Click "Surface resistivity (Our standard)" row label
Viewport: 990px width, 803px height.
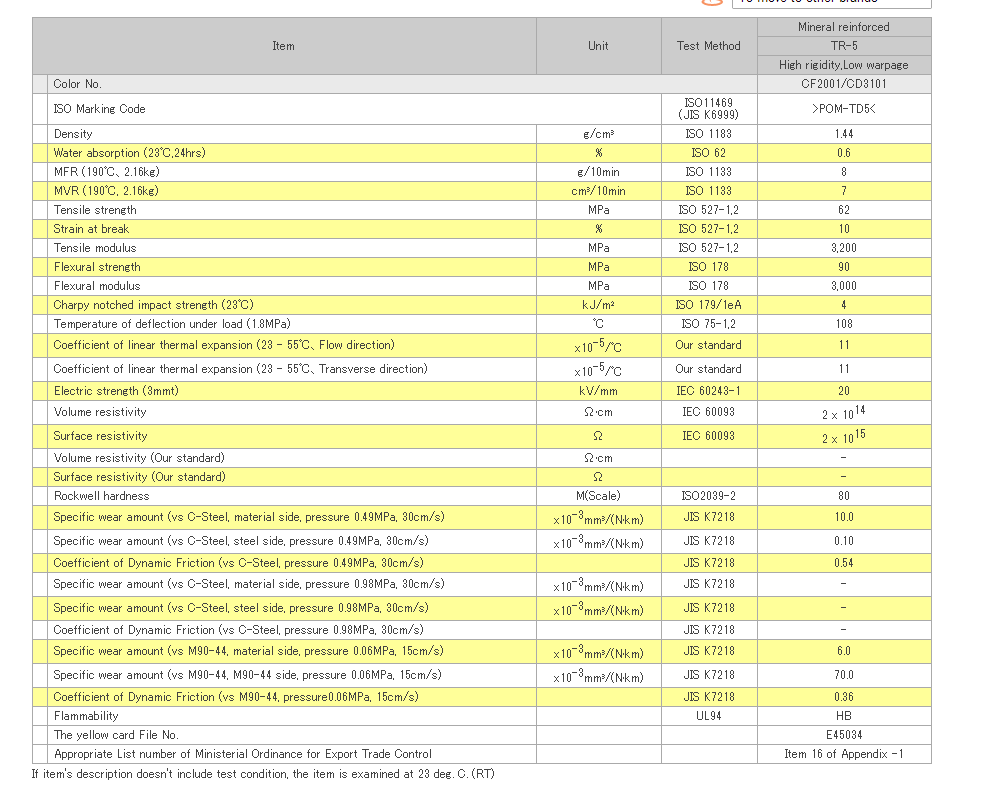(x=140, y=477)
